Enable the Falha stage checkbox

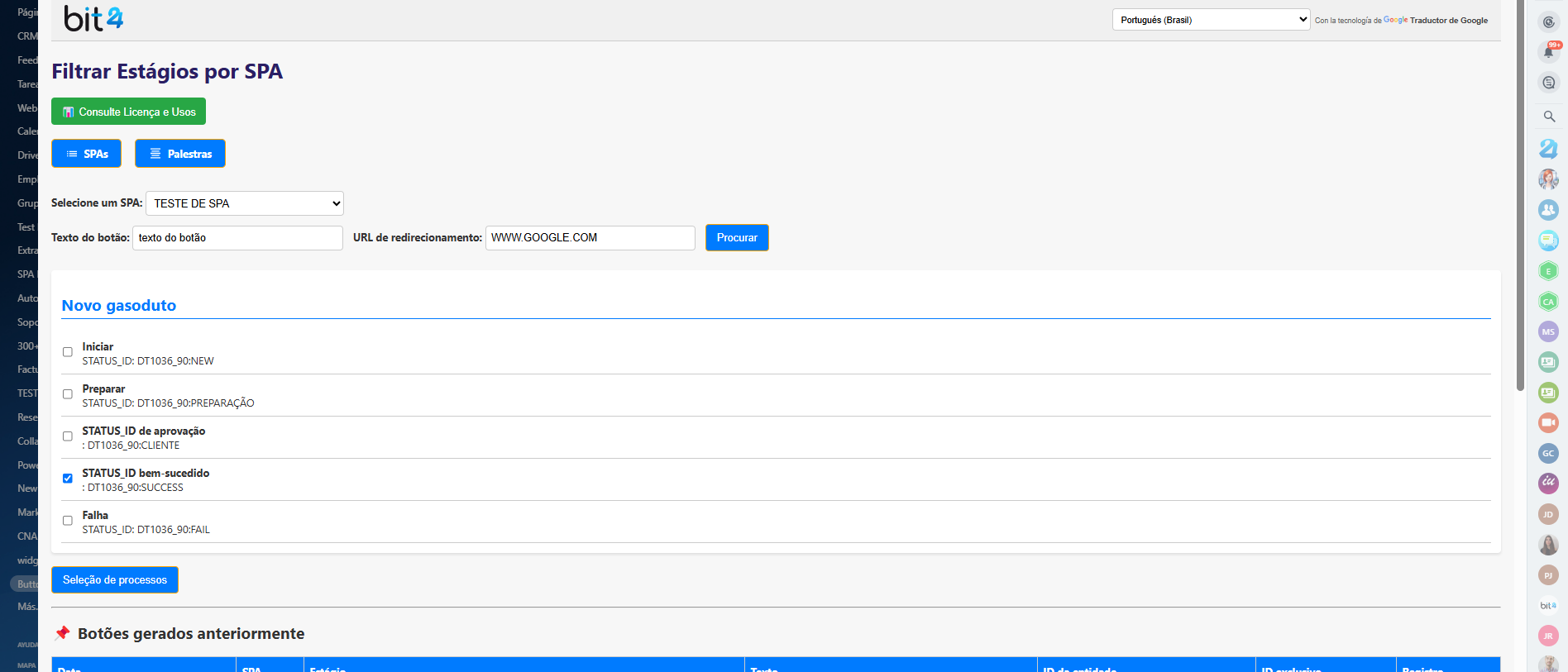pyautogui.click(x=68, y=521)
